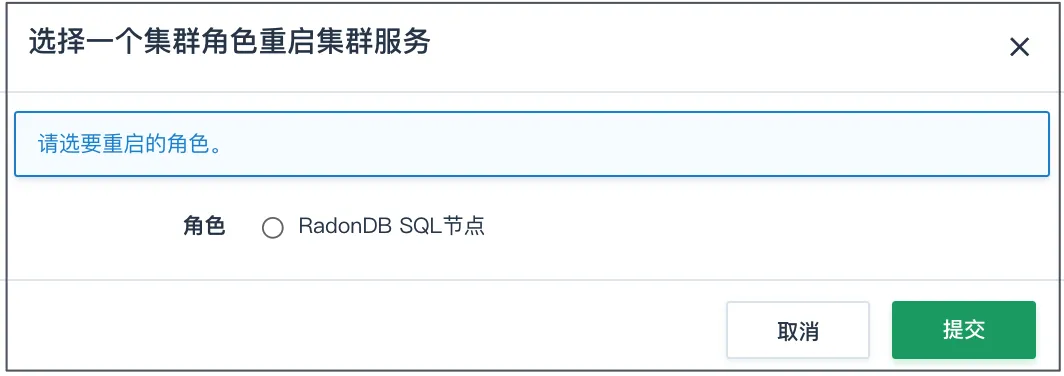Click the 重启集群服务 part of the header
The image size is (1064, 376).
click(x=345, y=43)
